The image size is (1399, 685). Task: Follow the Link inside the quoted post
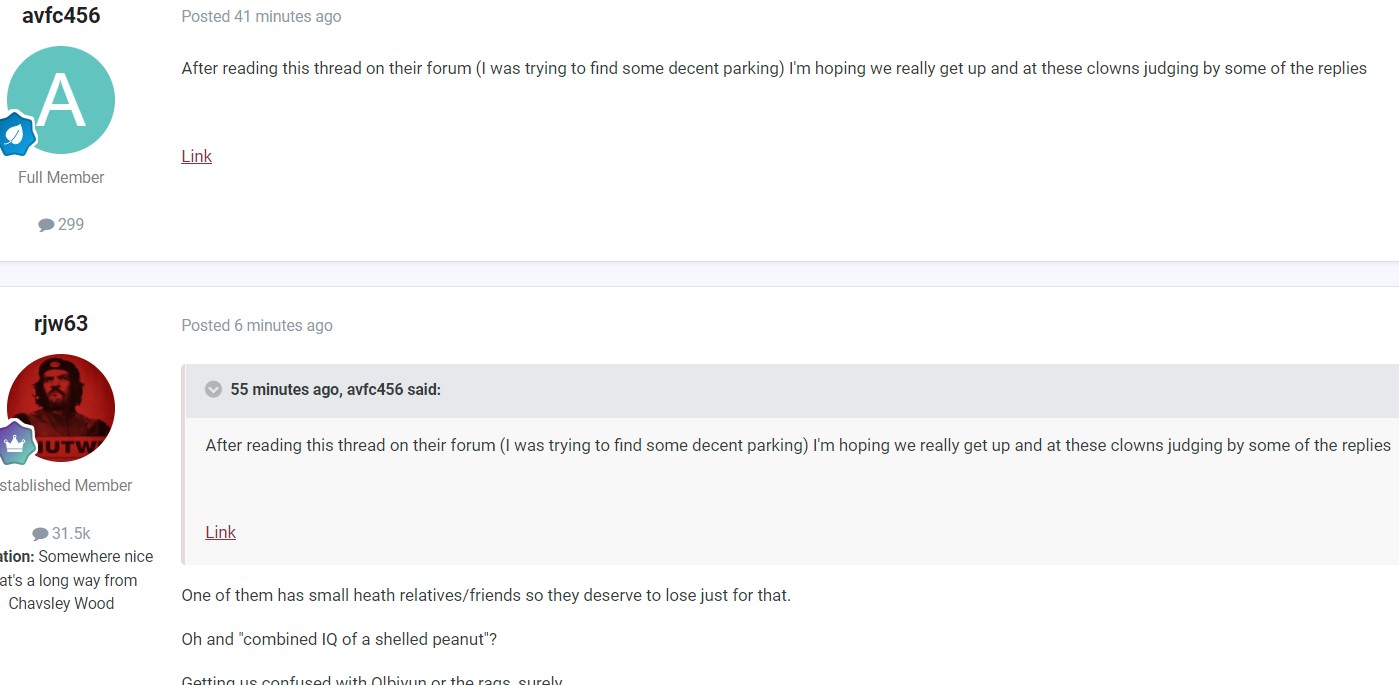(x=221, y=532)
